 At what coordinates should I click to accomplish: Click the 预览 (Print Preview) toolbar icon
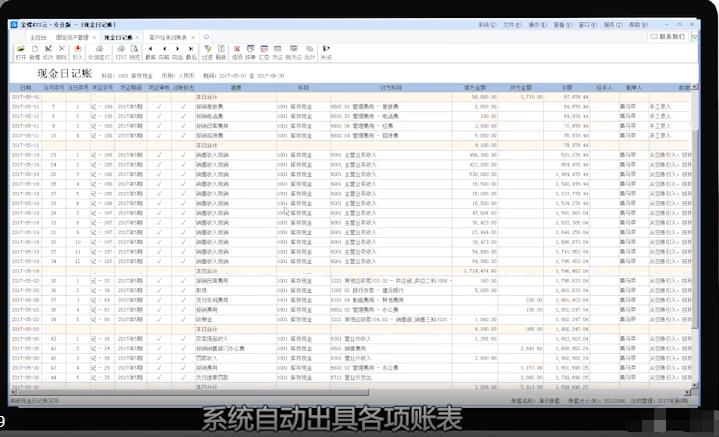[x=135, y=52]
